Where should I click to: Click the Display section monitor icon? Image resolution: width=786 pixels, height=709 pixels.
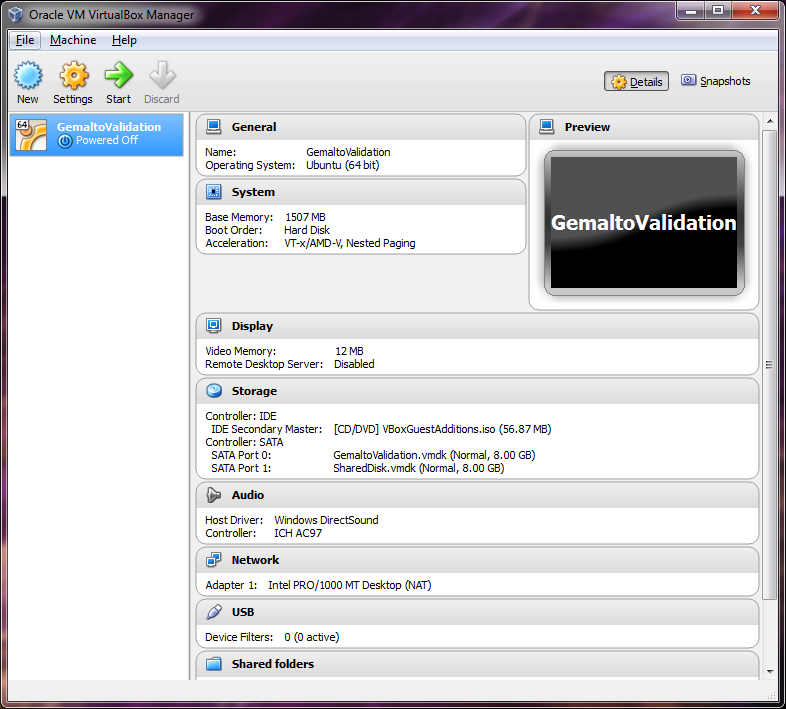click(214, 326)
